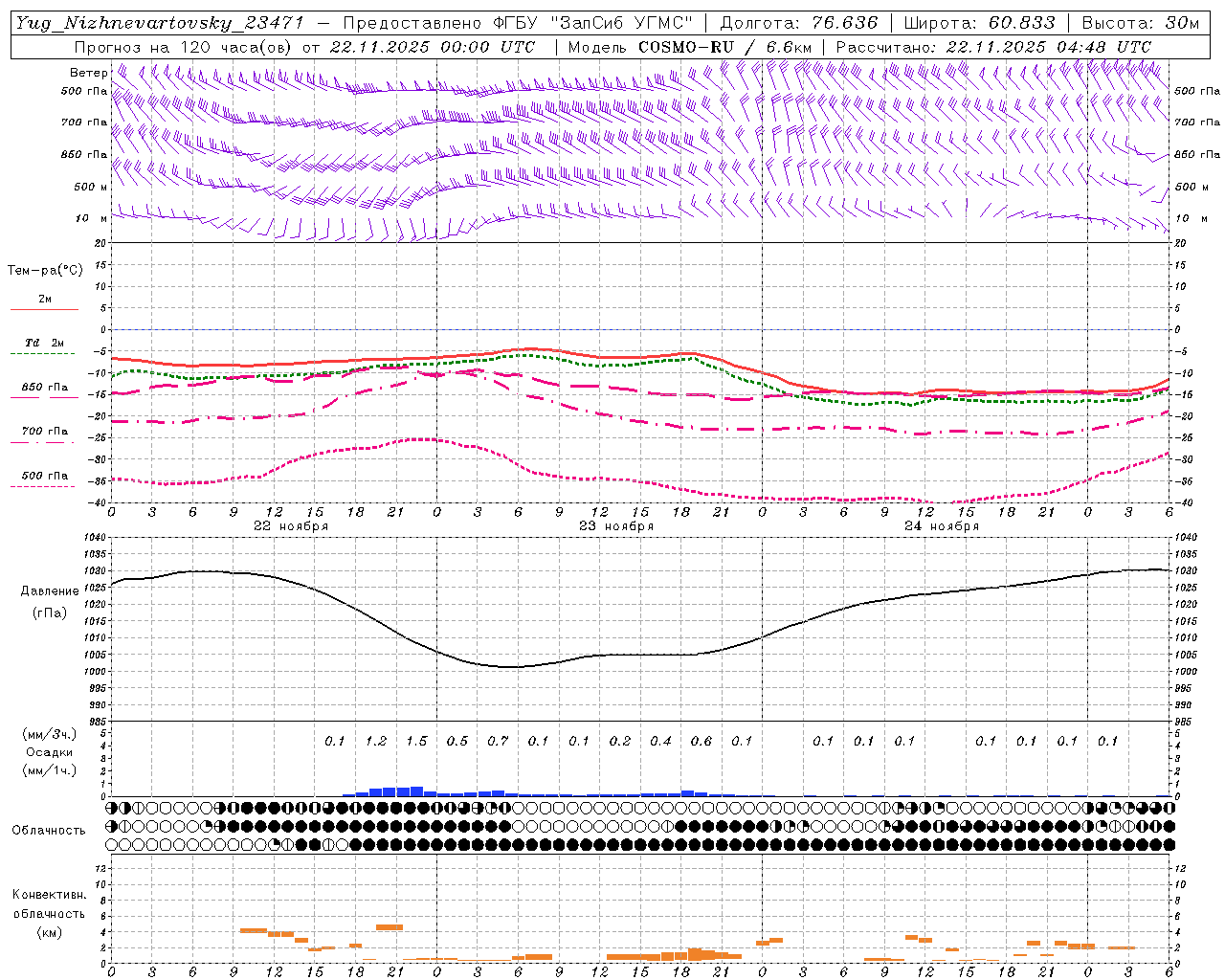Click the 0.7 precipitation amount value

(x=498, y=741)
